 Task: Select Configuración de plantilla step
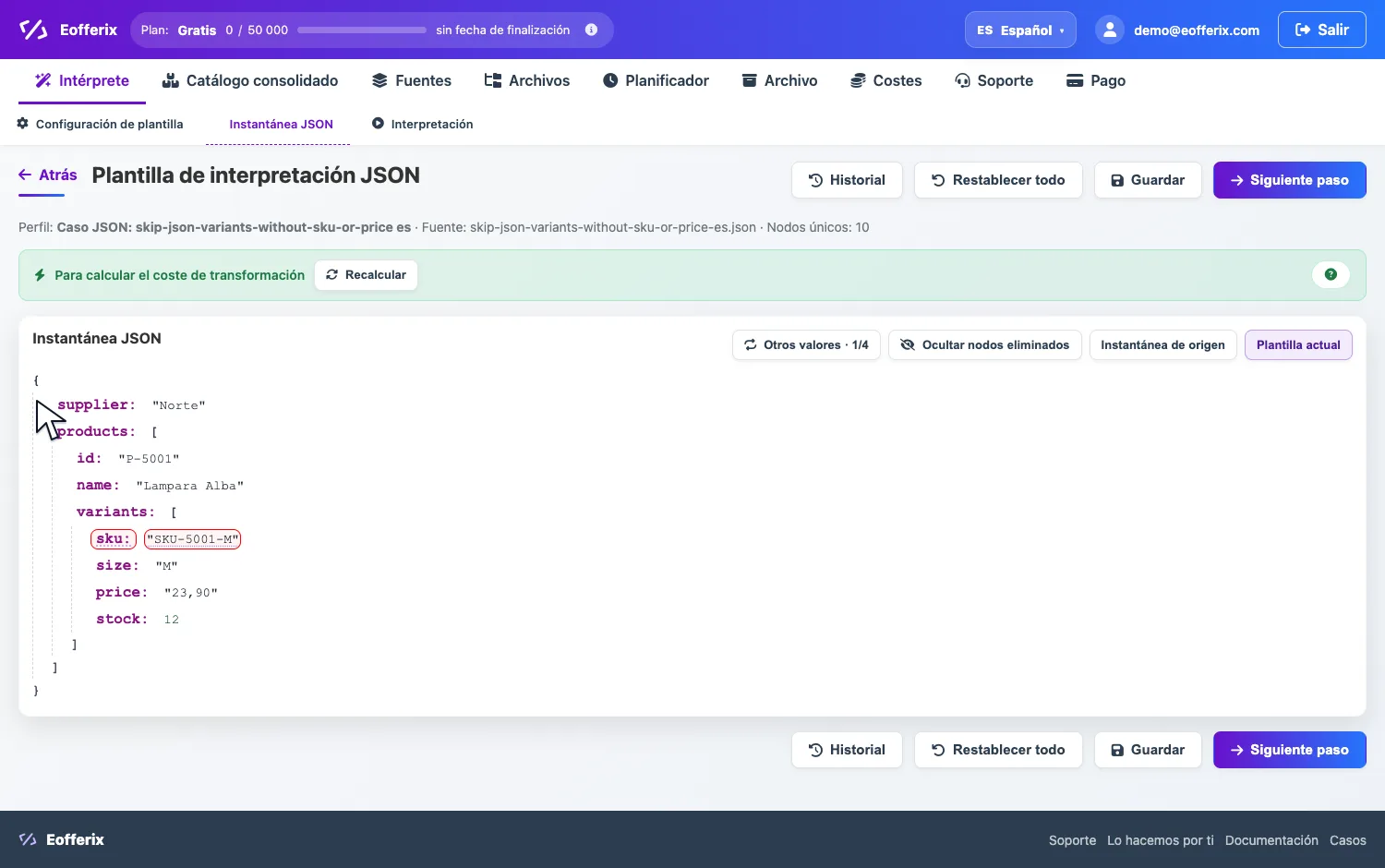[100, 124]
